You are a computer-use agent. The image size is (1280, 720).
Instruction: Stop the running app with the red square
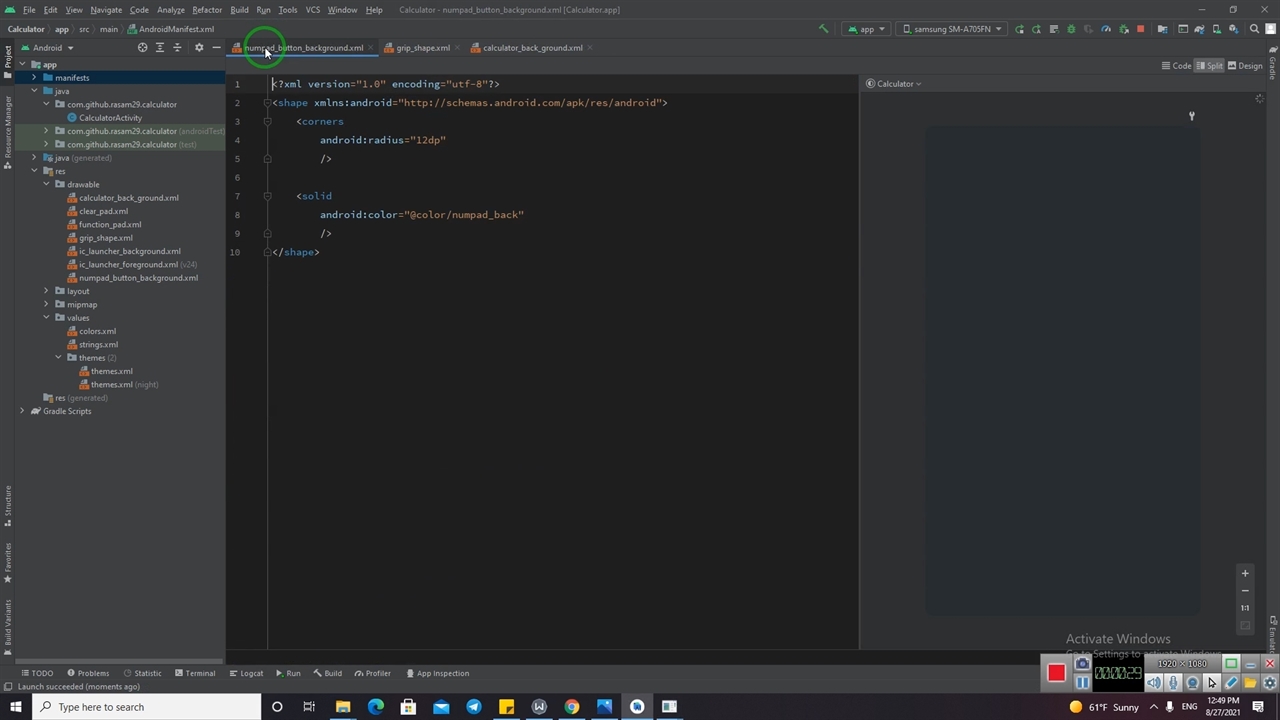click(x=1140, y=29)
